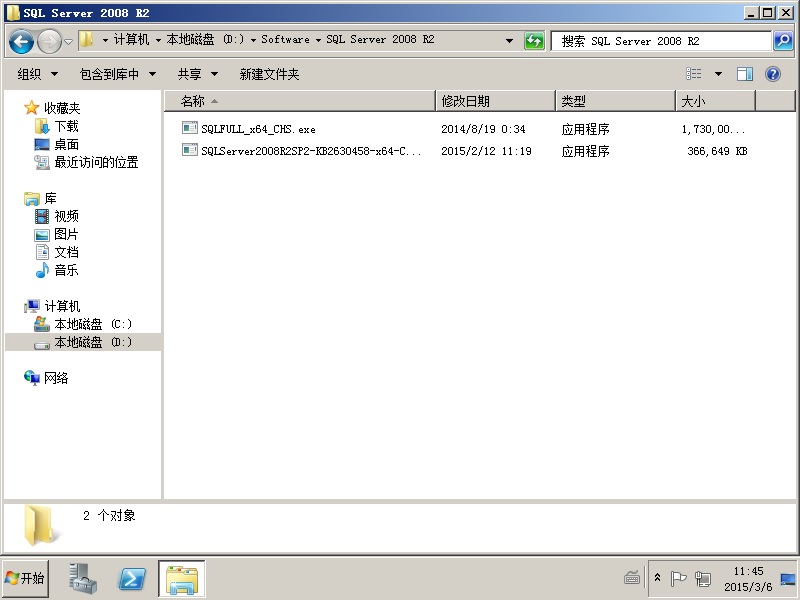Click the 桌面 desktop icon
Screen dimensions: 800x600
[42, 144]
